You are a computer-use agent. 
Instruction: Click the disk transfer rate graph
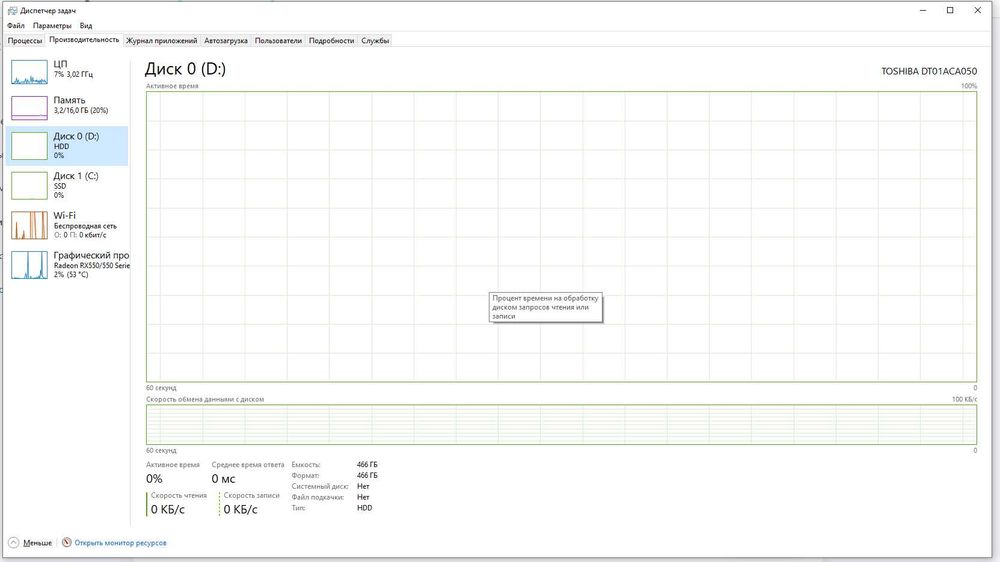coord(561,424)
